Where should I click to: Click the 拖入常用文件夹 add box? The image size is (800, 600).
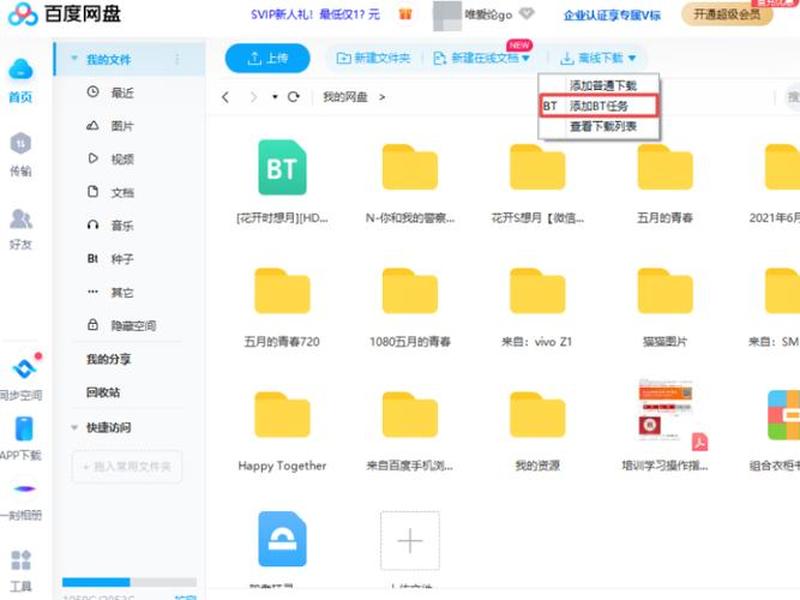[x=127, y=466]
